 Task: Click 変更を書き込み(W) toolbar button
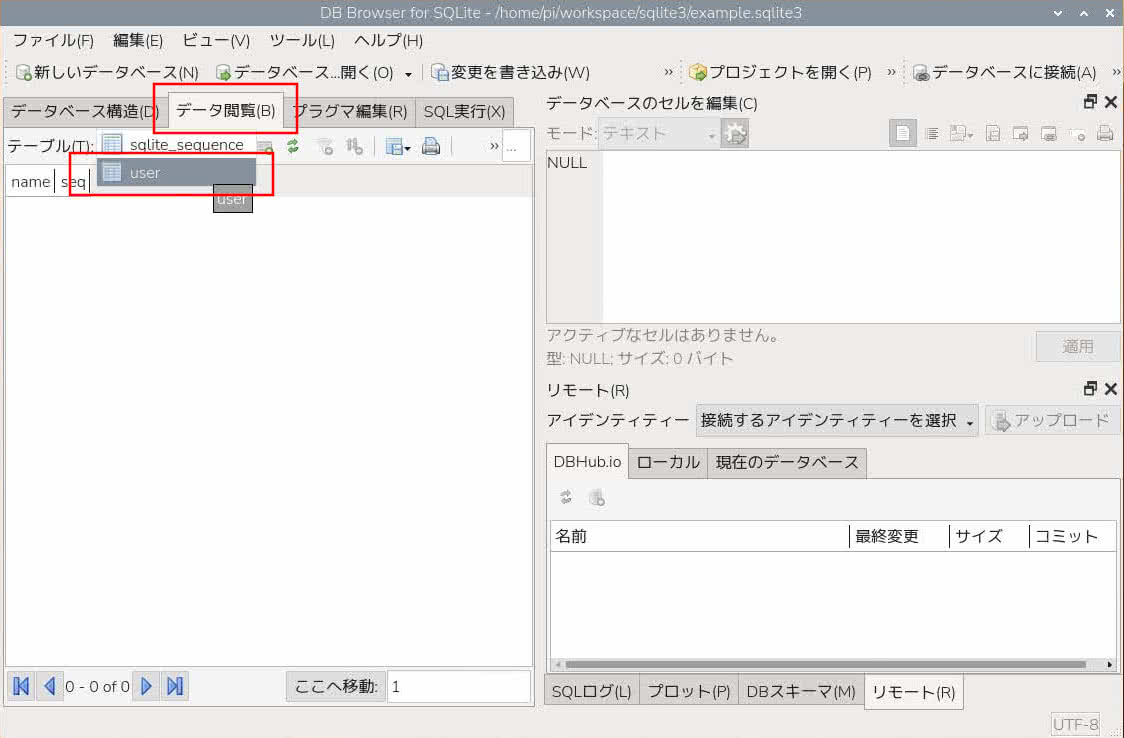[x=510, y=72]
